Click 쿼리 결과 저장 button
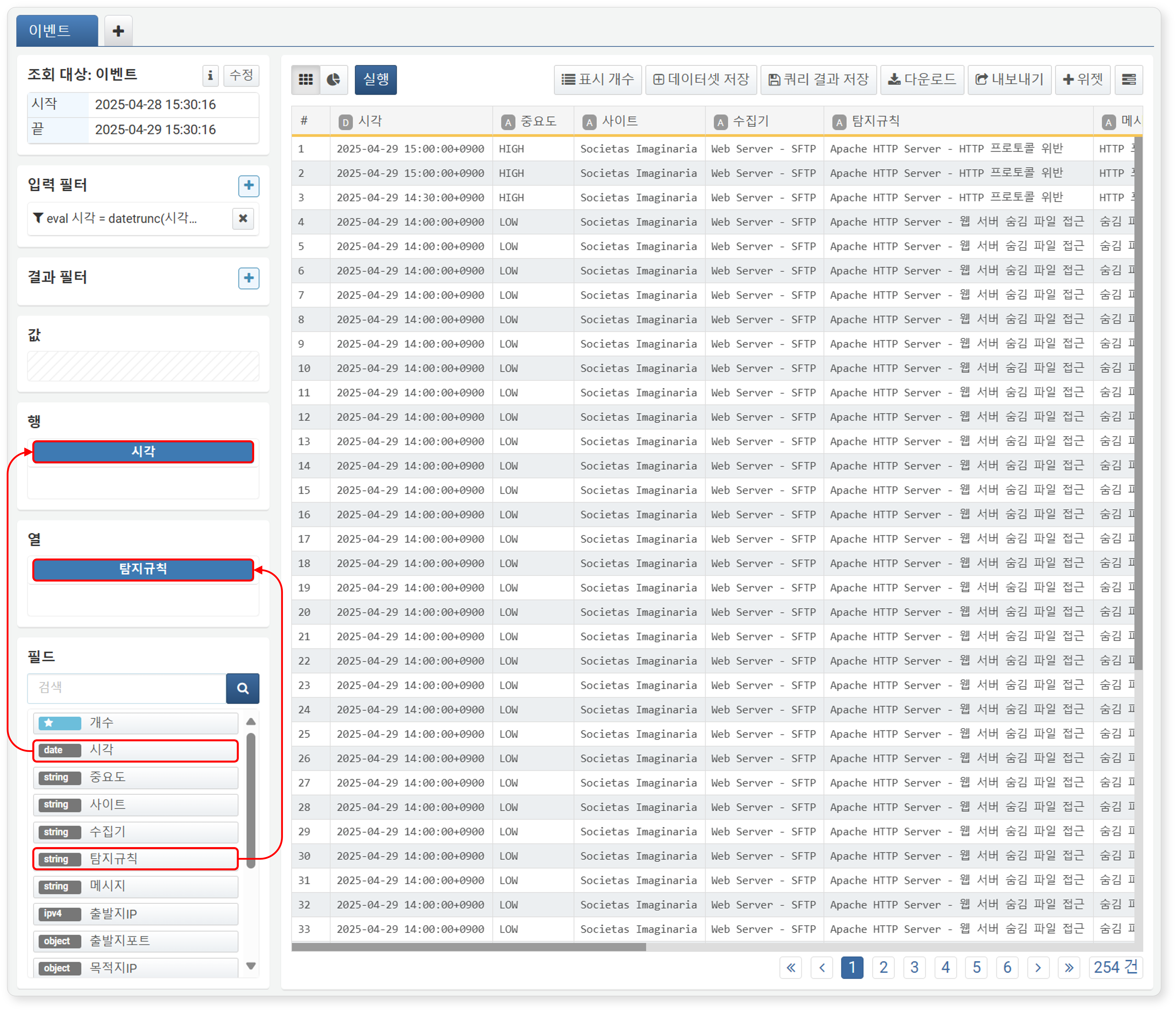The height and width of the screenshot is (1011, 1176). 818,79
